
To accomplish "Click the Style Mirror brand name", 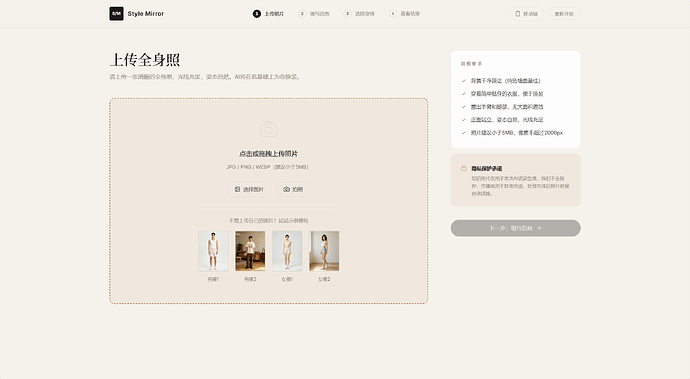I will 146,14.
